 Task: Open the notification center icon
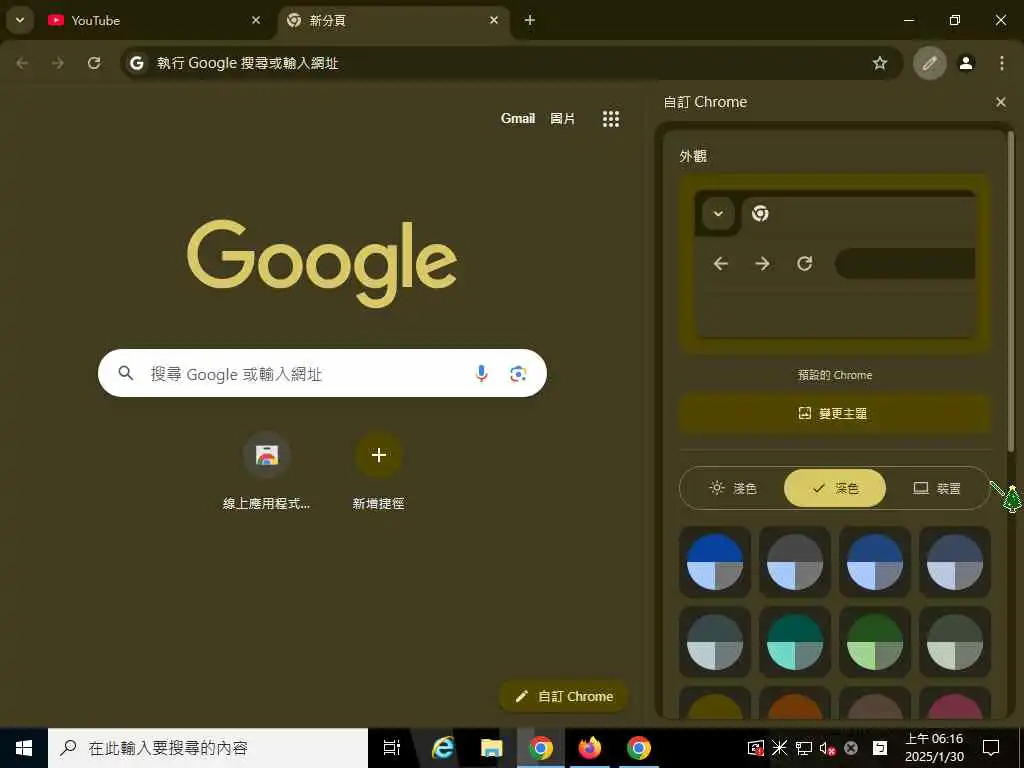(x=991, y=748)
